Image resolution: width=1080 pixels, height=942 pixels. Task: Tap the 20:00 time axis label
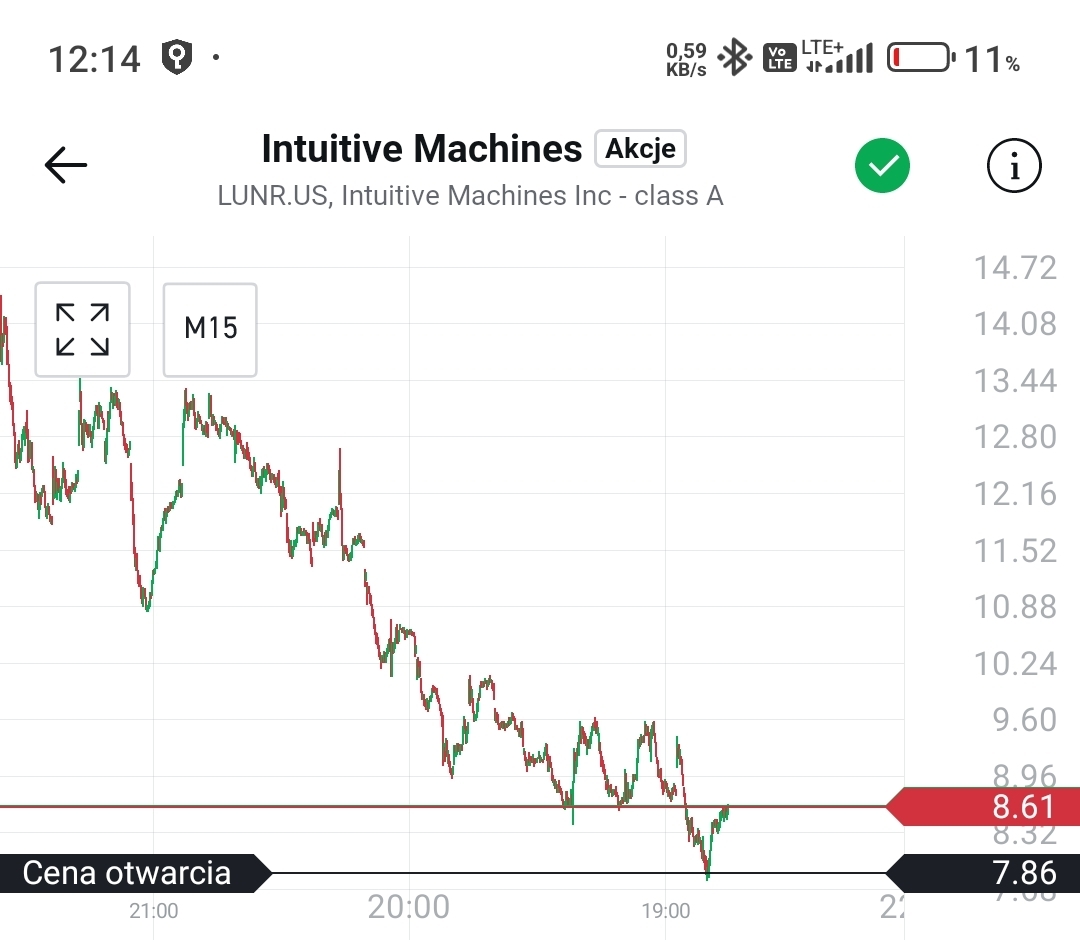click(x=408, y=907)
